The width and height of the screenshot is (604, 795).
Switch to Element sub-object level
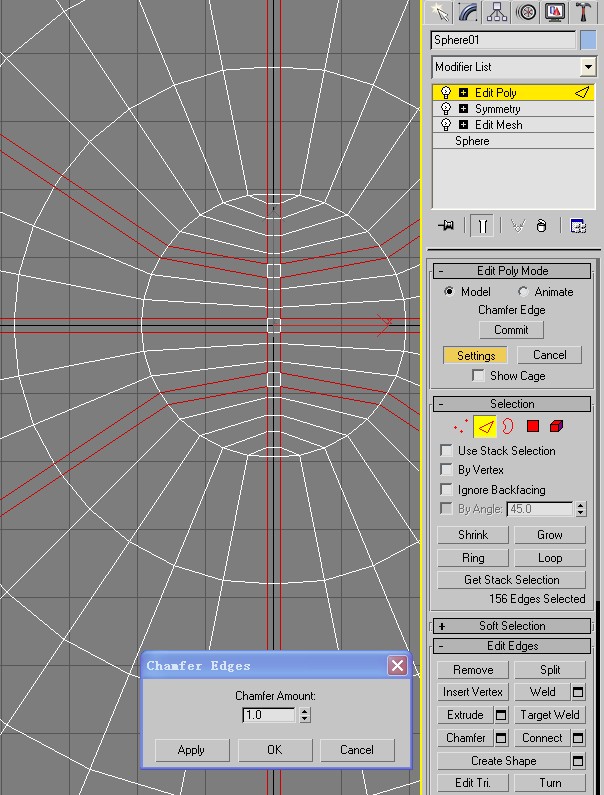click(x=556, y=426)
